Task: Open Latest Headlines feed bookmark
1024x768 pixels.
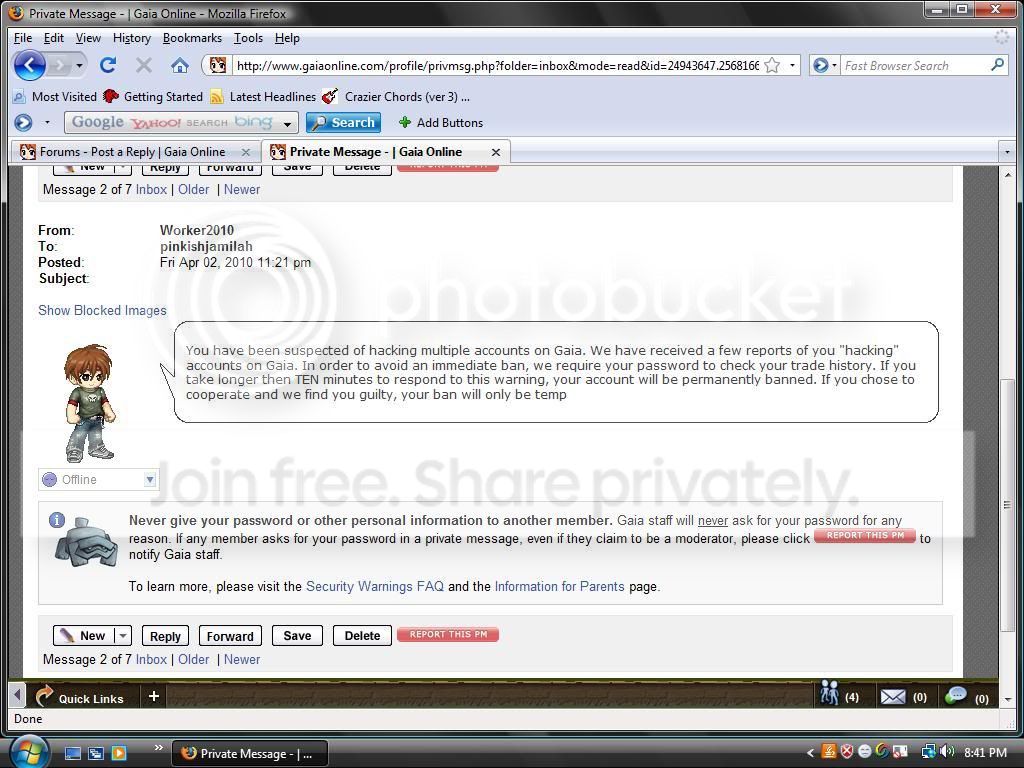Action: (x=263, y=97)
